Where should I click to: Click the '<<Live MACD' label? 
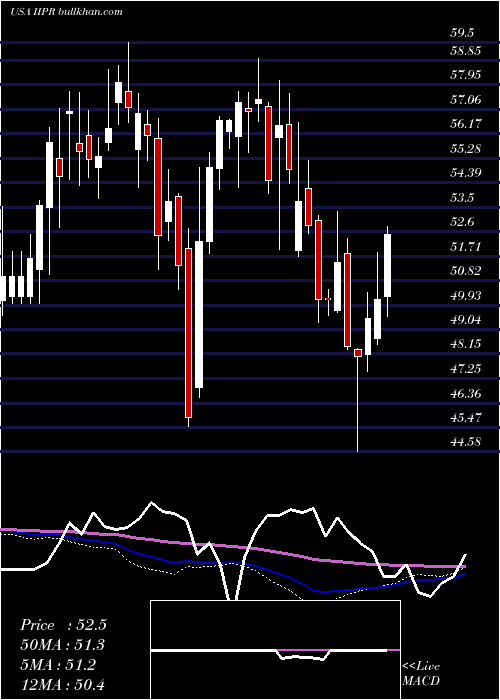[421, 674]
